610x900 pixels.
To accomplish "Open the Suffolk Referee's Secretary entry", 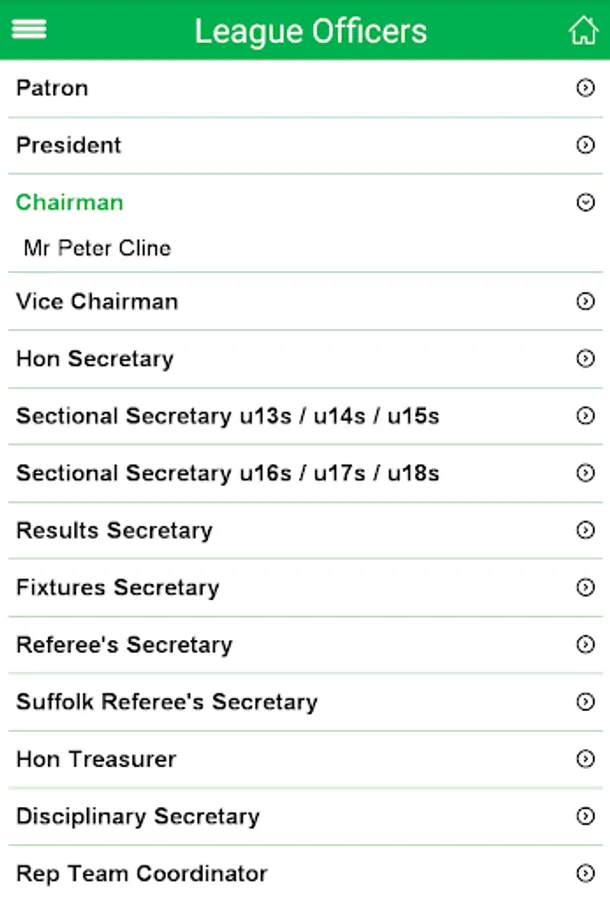I will pyautogui.click(x=167, y=702).
